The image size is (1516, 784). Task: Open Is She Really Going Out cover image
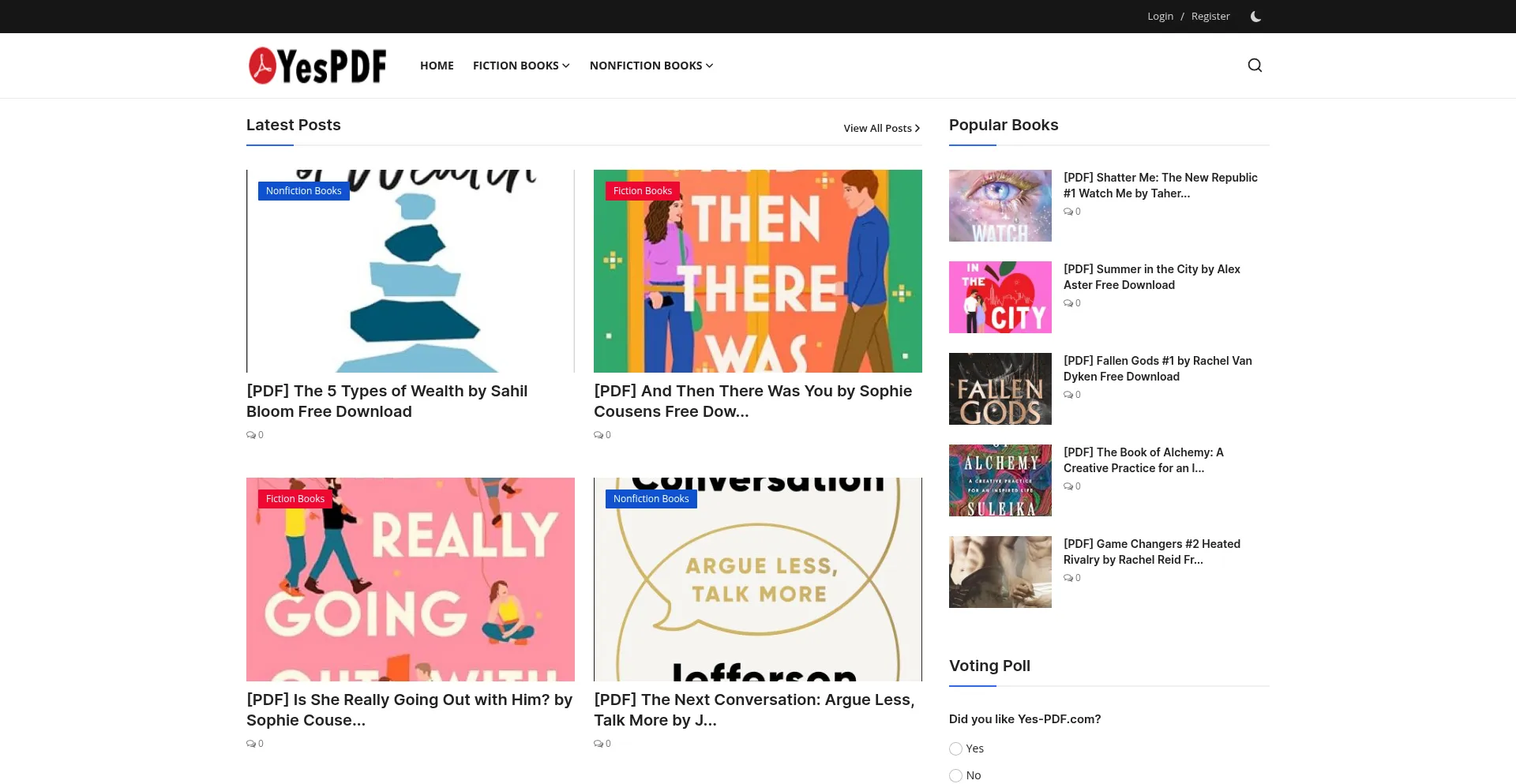point(411,580)
